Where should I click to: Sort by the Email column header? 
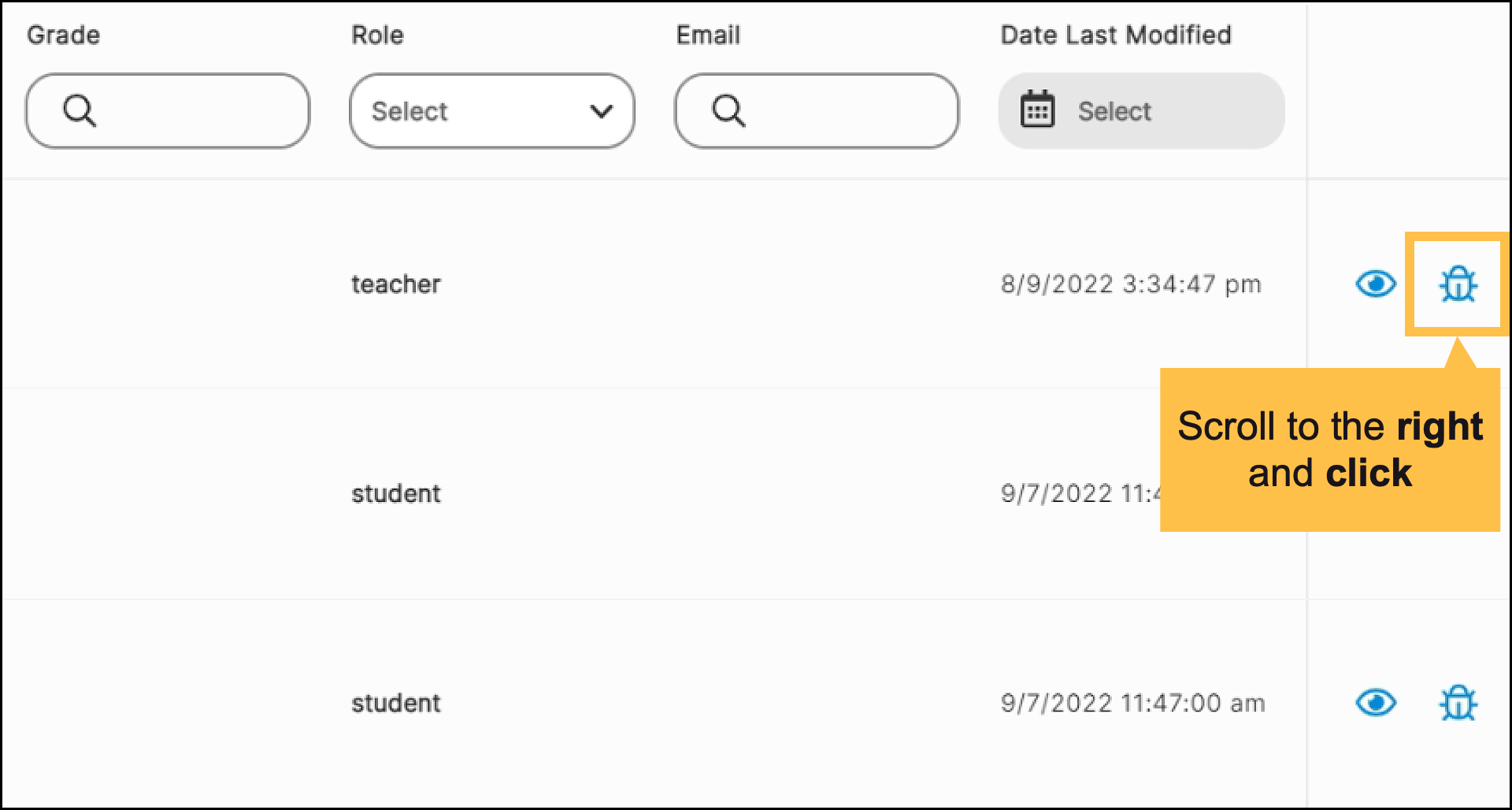(708, 35)
